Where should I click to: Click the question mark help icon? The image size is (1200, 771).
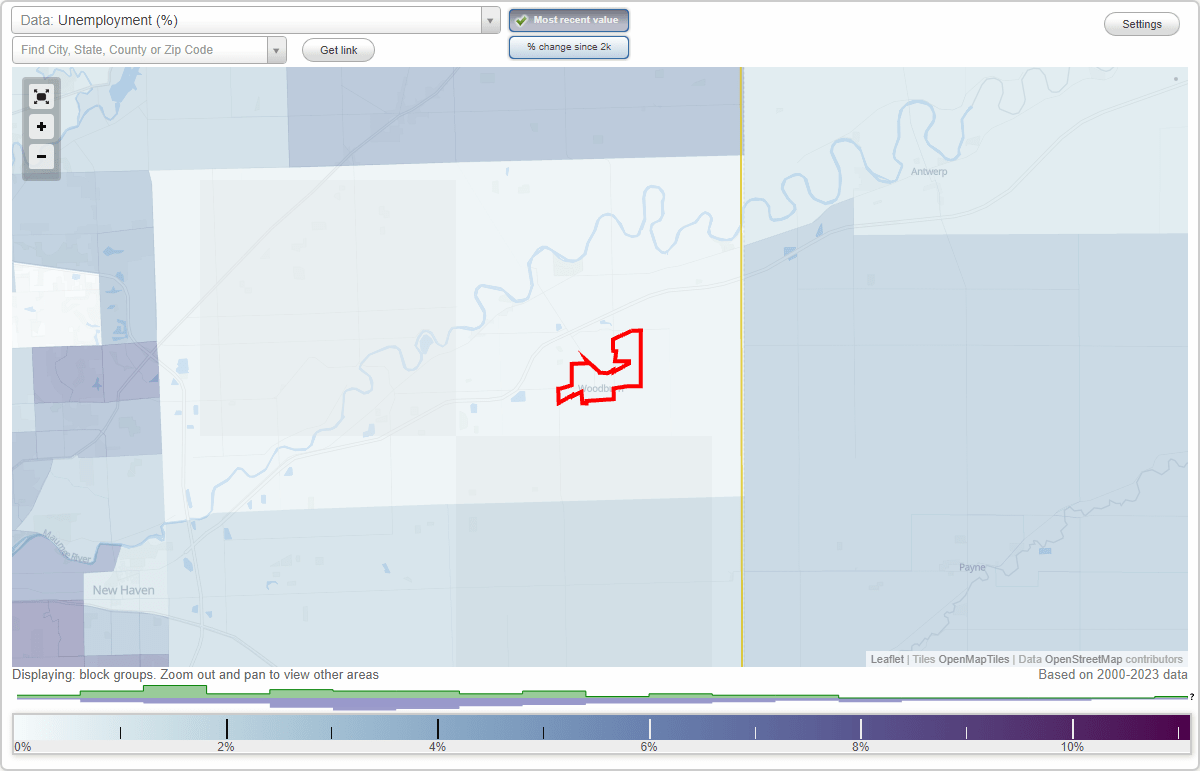click(1192, 696)
